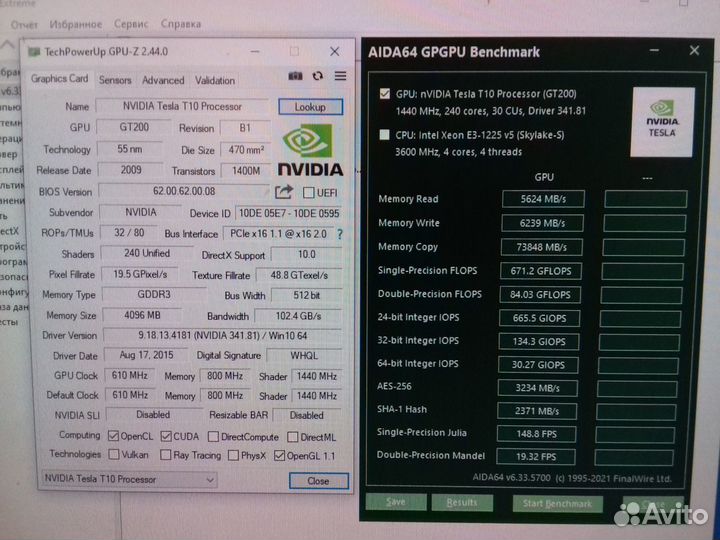Click the Start Benchmark button
Viewport: 720px width, 540px height.
click(557, 504)
